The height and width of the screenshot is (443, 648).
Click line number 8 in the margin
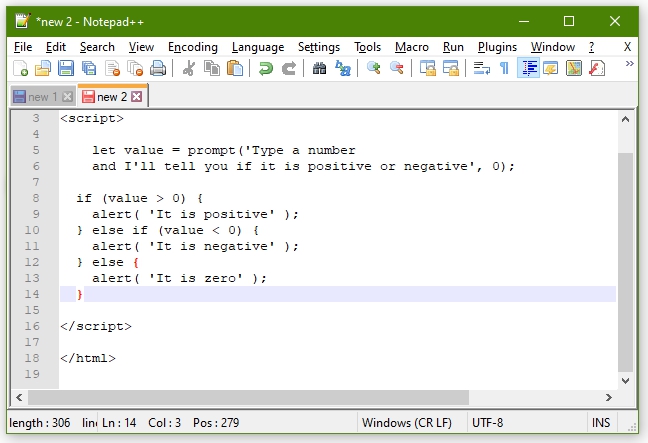(36, 198)
